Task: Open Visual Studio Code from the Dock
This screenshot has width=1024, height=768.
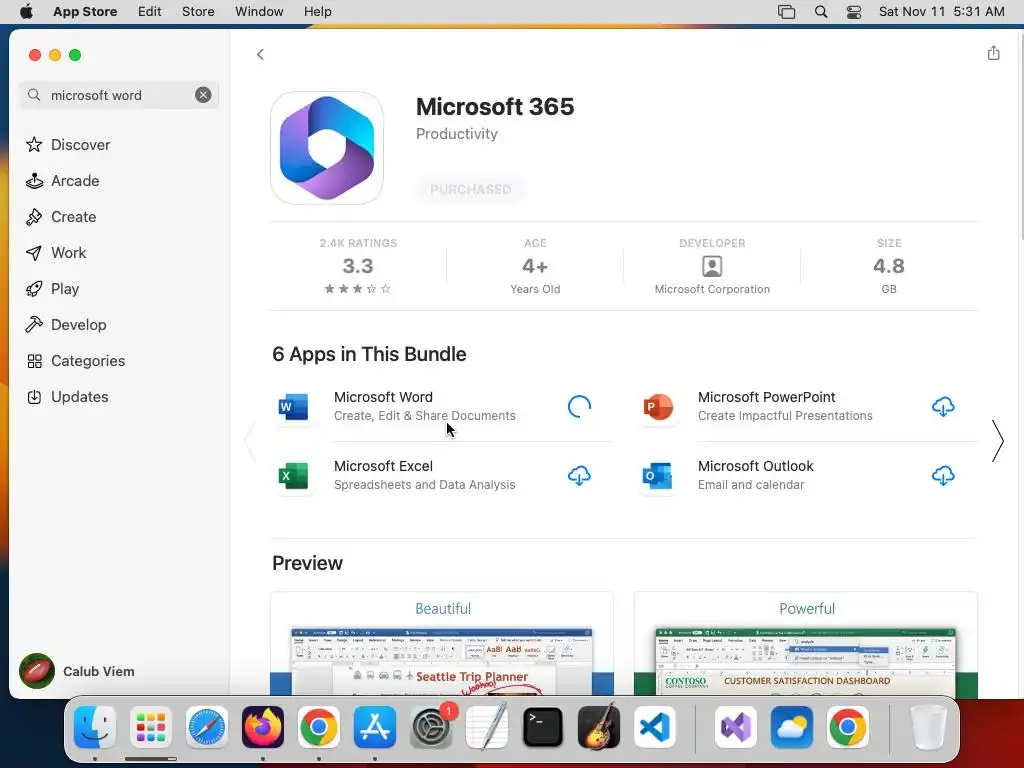Action: [x=655, y=727]
